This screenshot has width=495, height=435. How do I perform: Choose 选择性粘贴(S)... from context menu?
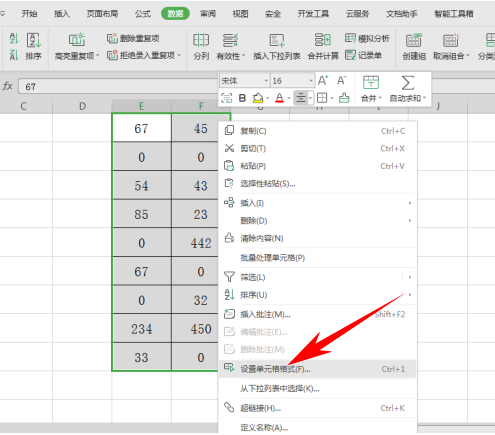pyautogui.click(x=317, y=184)
